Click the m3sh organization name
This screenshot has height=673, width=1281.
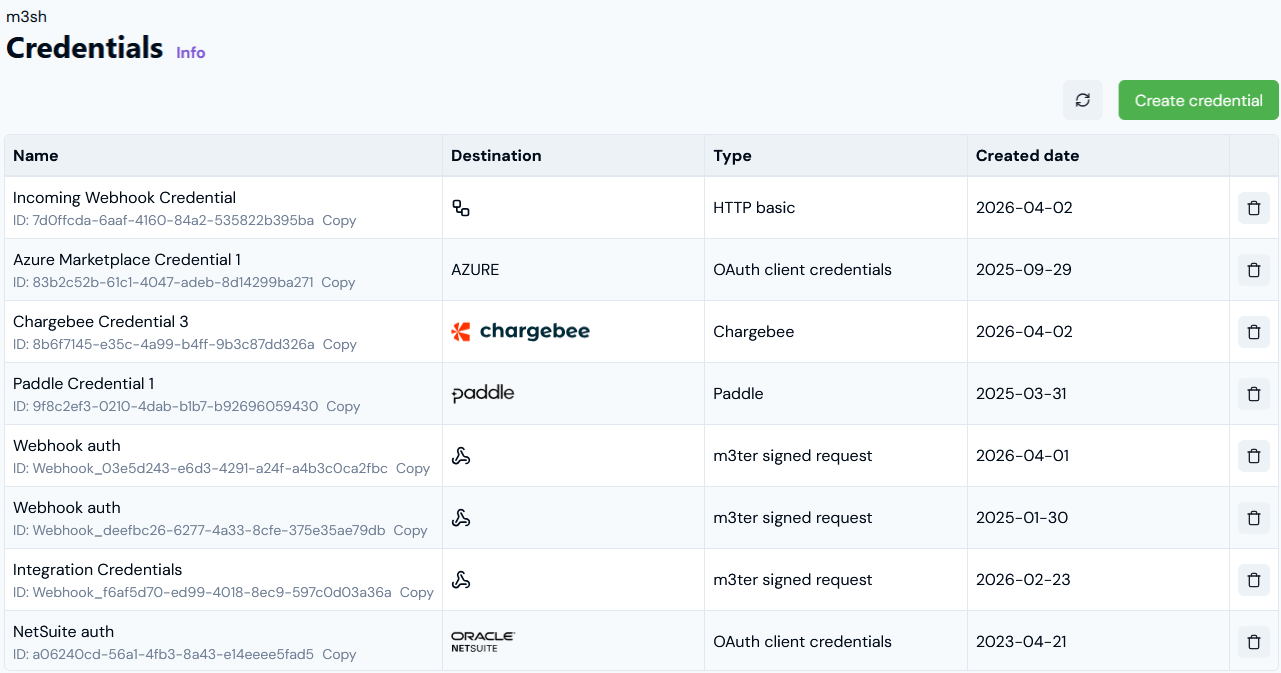pos(26,16)
